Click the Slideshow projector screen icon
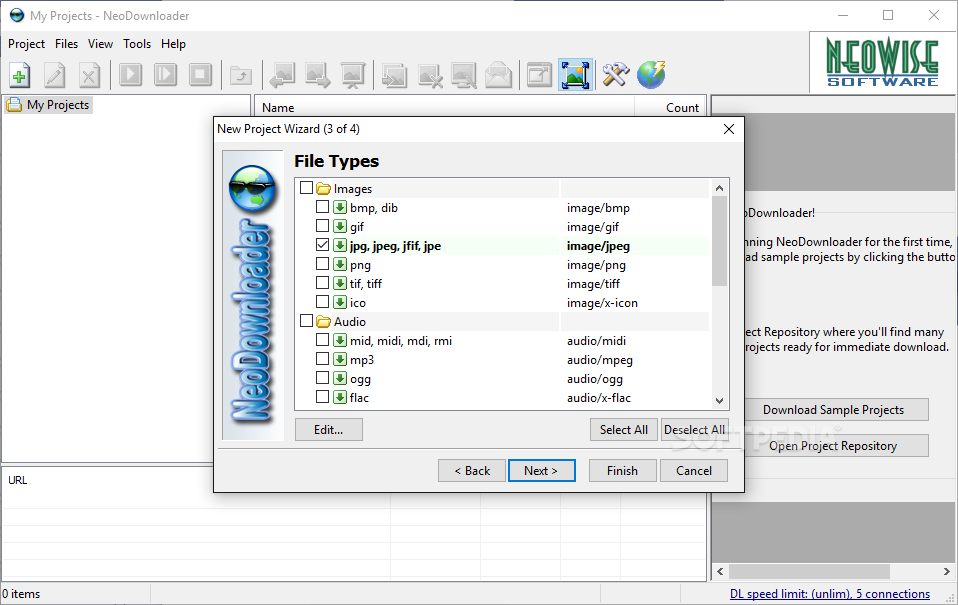Image resolution: width=958 pixels, height=605 pixels. [x=353, y=75]
